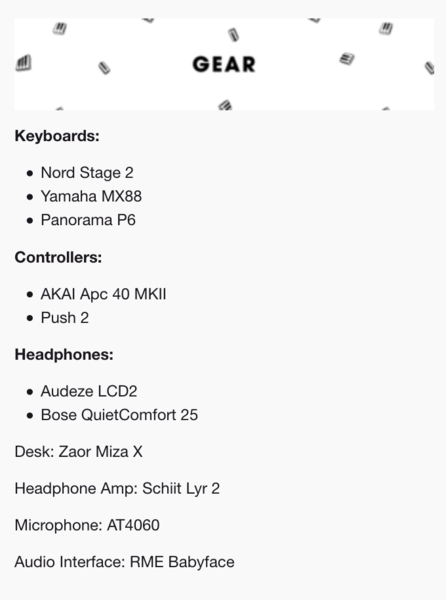Image resolution: width=446 pixels, height=600 pixels.
Task: Select the Audeze LCD2 entry
Action: click(89, 391)
